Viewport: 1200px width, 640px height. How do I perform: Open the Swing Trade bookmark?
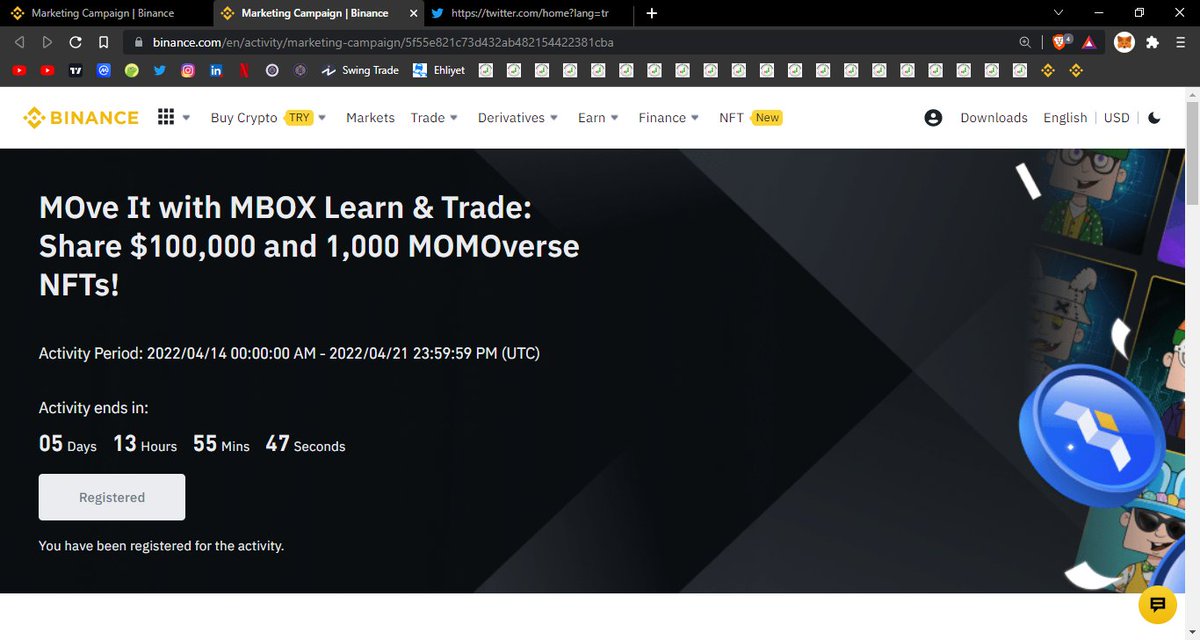[360, 70]
